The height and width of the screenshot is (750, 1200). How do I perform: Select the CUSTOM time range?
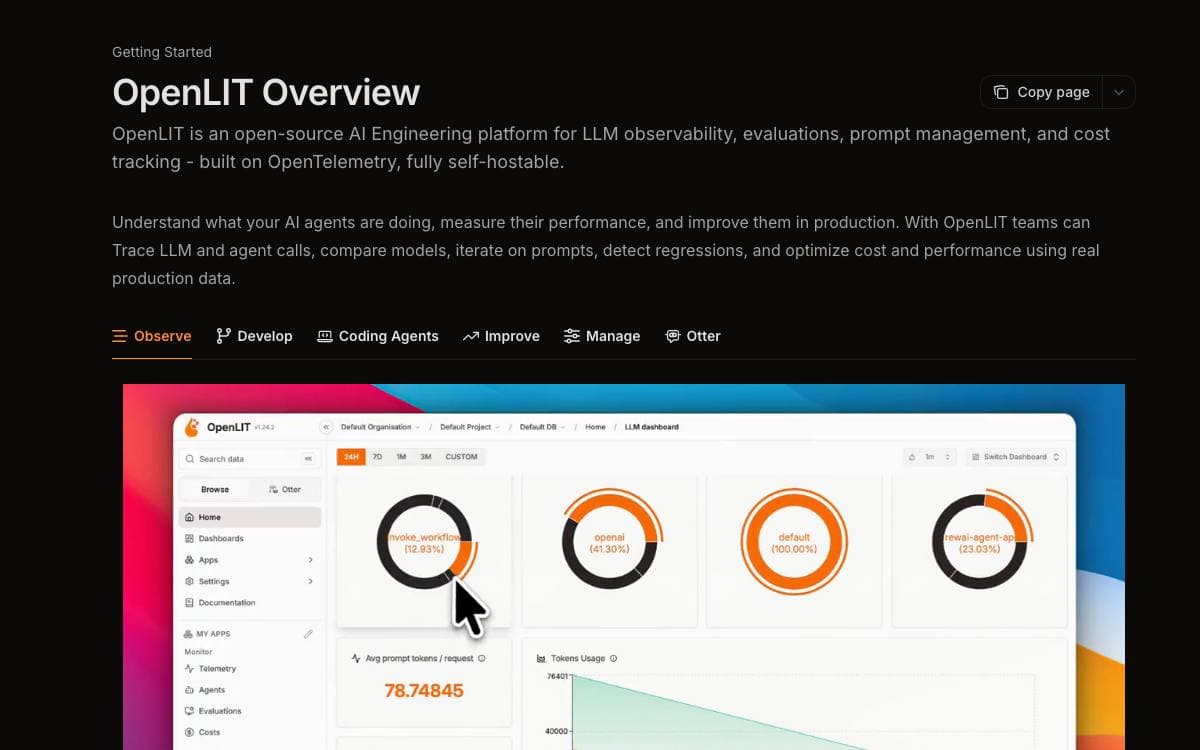click(x=461, y=457)
